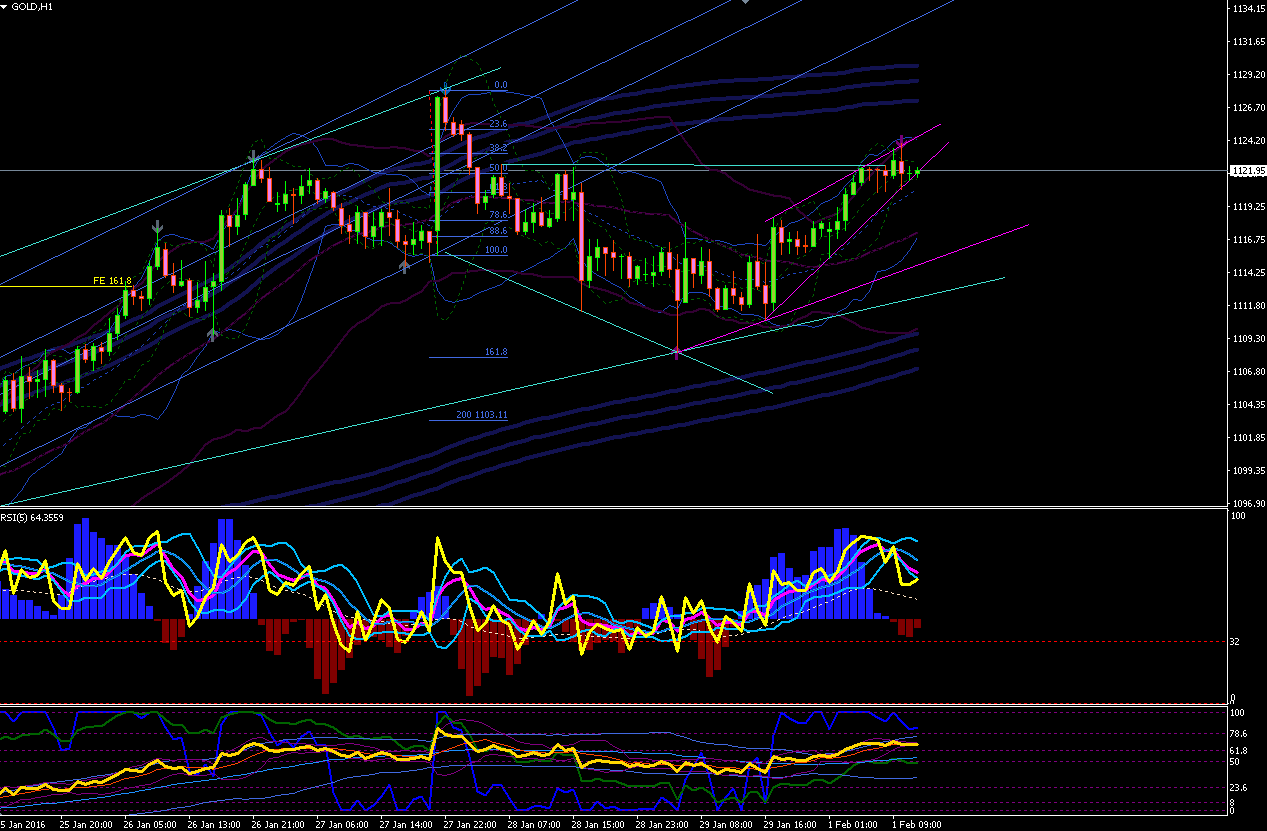The image size is (1267, 831).
Task: Click the 26 Jan 21:00 time label
Action: coord(278,825)
